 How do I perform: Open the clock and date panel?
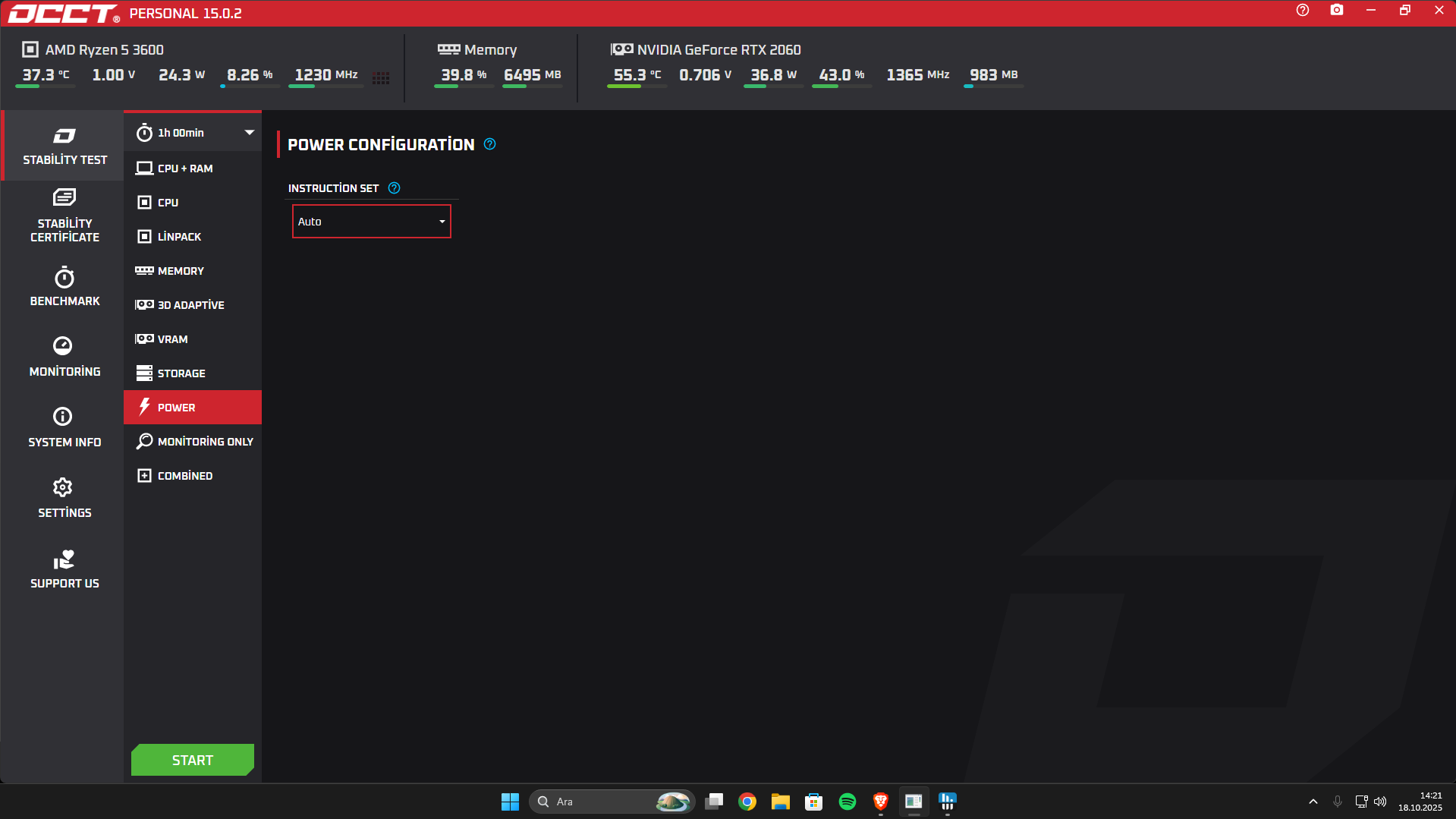coord(1420,802)
